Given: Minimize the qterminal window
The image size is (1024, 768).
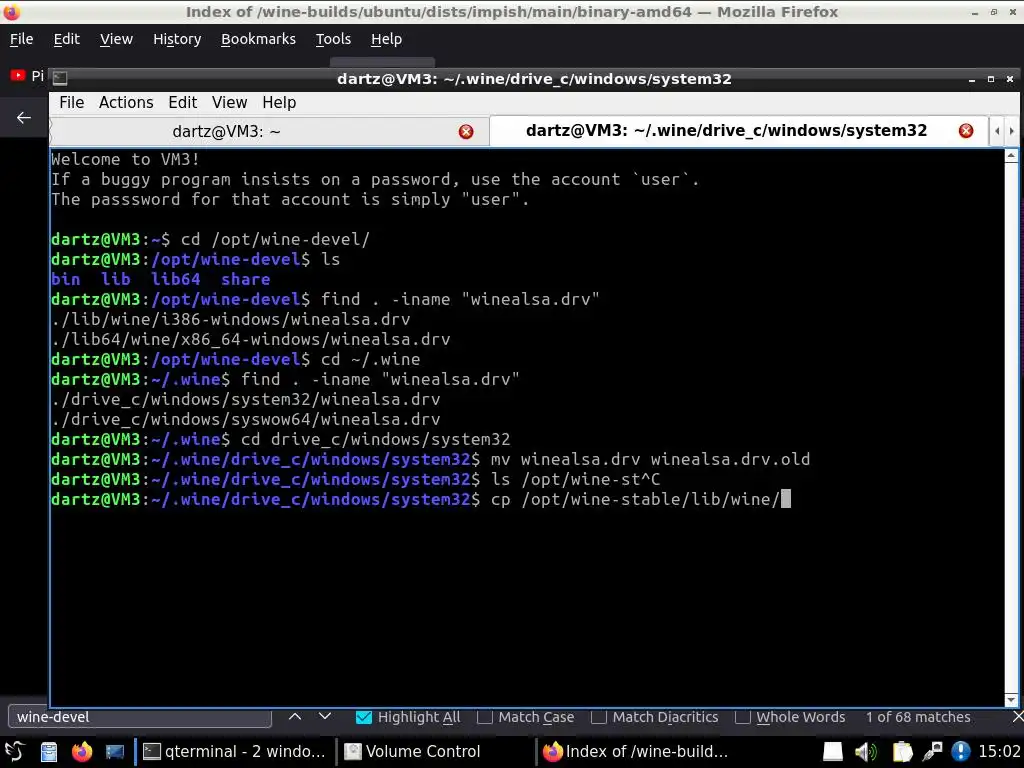Looking at the screenshot, I should (x=972, y=79).
